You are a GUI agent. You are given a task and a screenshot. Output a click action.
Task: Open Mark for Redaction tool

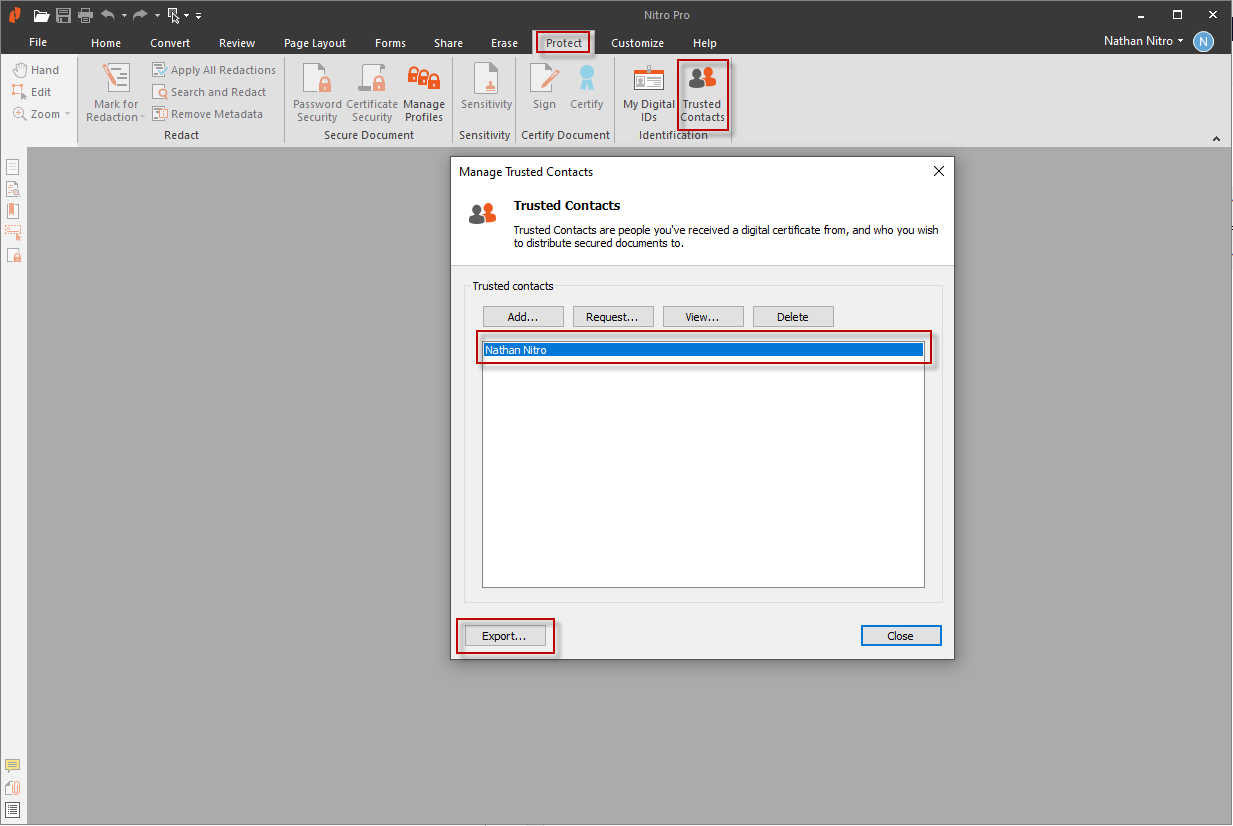click(113, 90)
